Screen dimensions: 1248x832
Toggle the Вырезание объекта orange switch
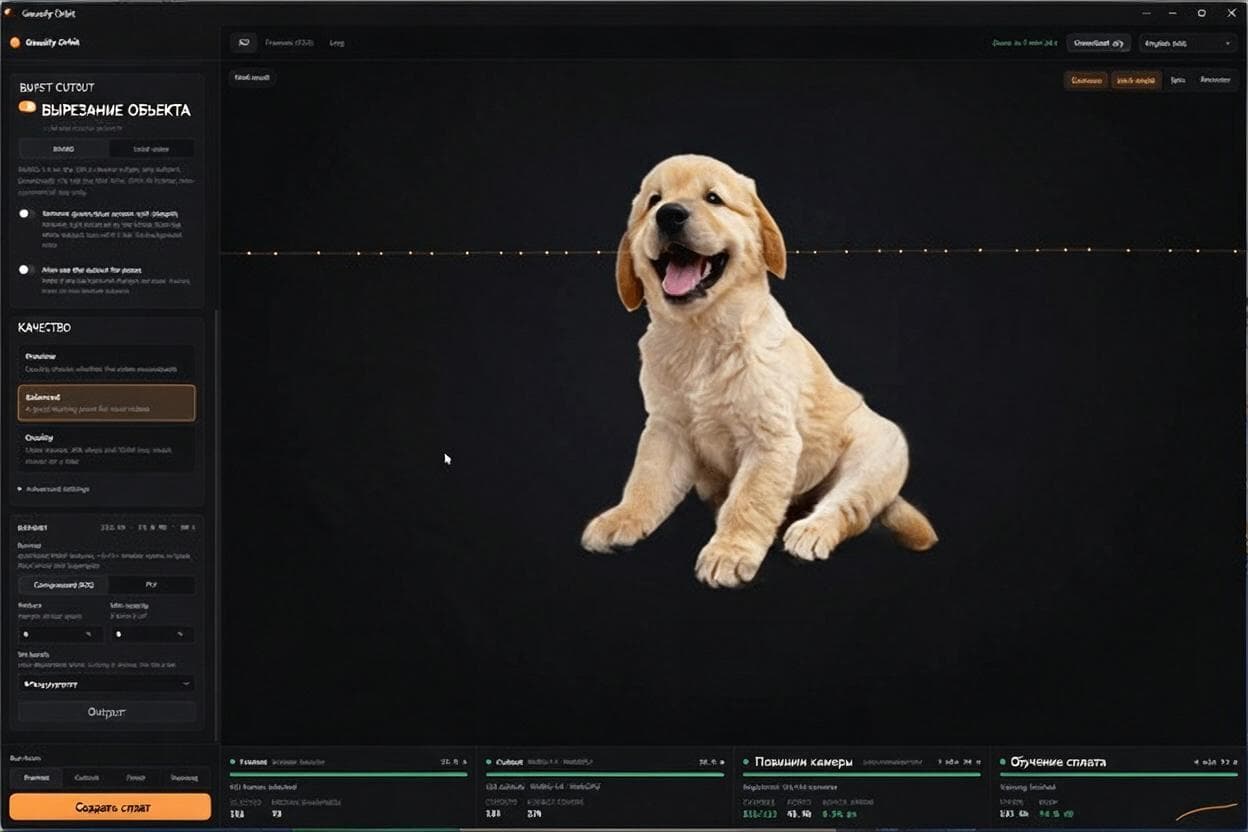click(x=27, y=107)
